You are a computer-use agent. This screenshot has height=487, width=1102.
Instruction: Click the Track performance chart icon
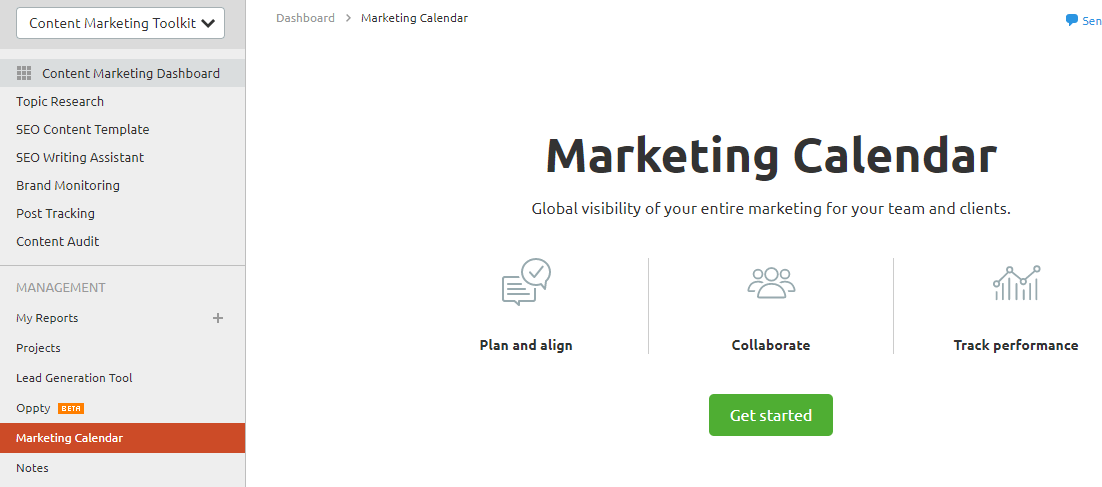click(1016, 283)
